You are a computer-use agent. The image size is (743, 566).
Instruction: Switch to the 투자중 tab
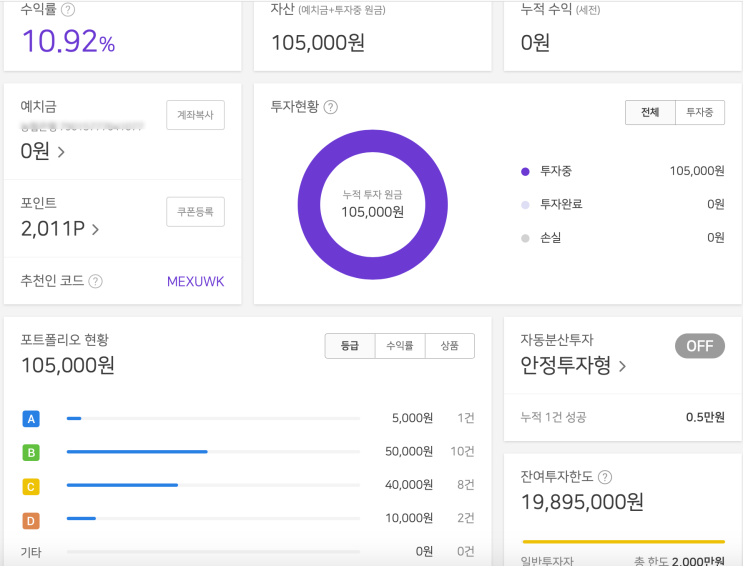click(700, 112)
